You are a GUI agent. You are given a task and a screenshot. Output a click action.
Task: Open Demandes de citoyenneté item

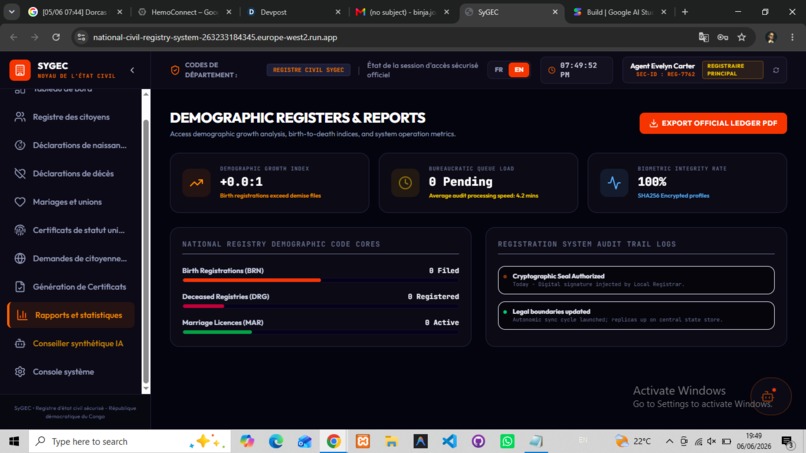click(x=71, y=258)
